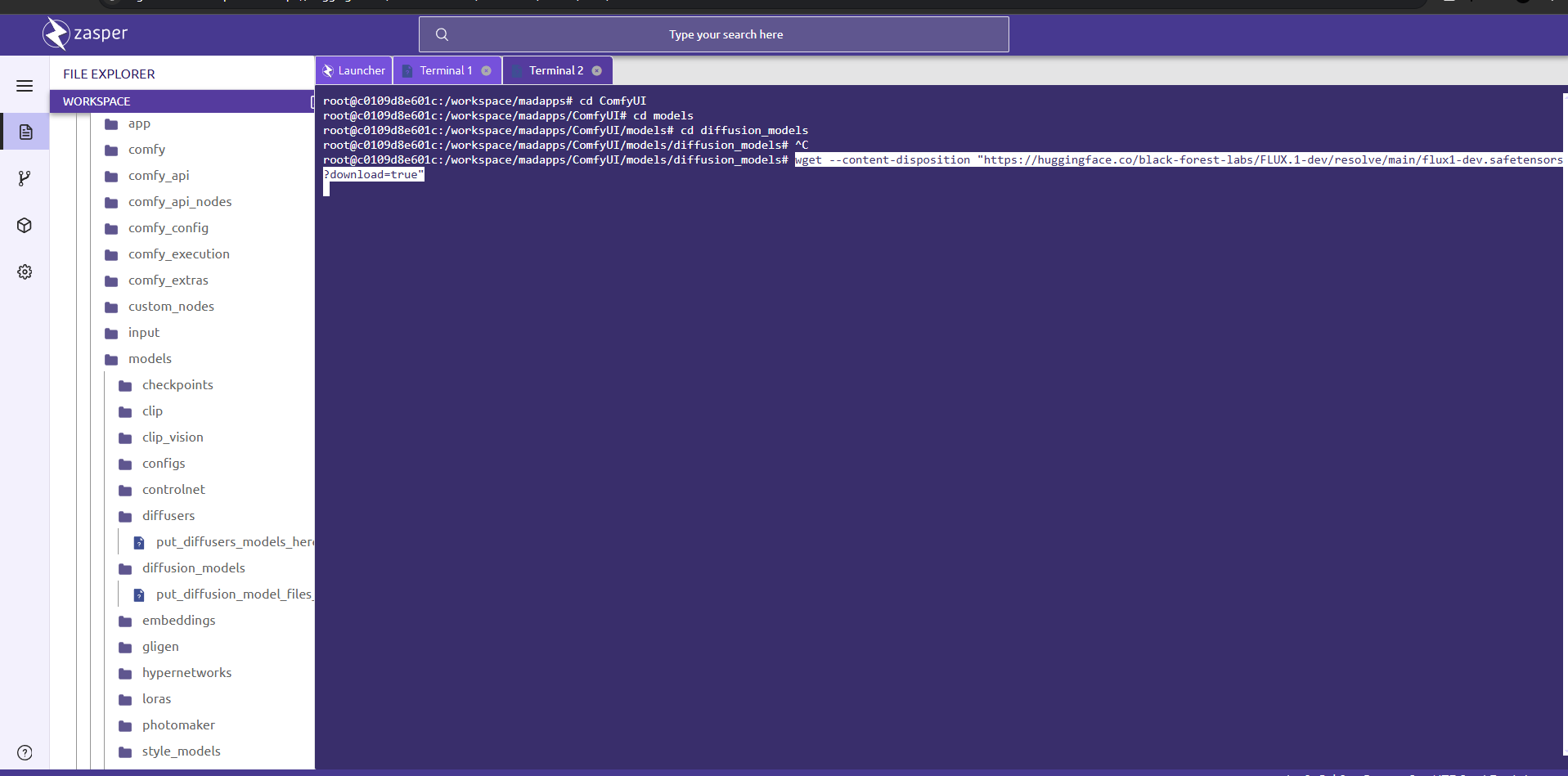
Task: Open the settings gear sidebar icon
Action: [x=25, y=271]
